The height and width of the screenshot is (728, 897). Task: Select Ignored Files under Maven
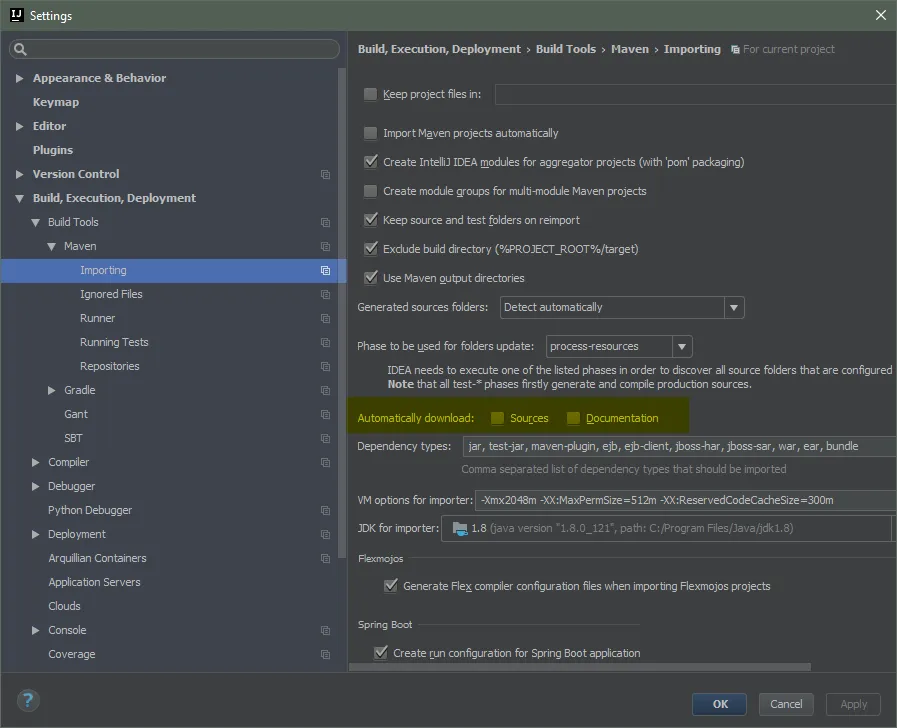pos(111,295)
